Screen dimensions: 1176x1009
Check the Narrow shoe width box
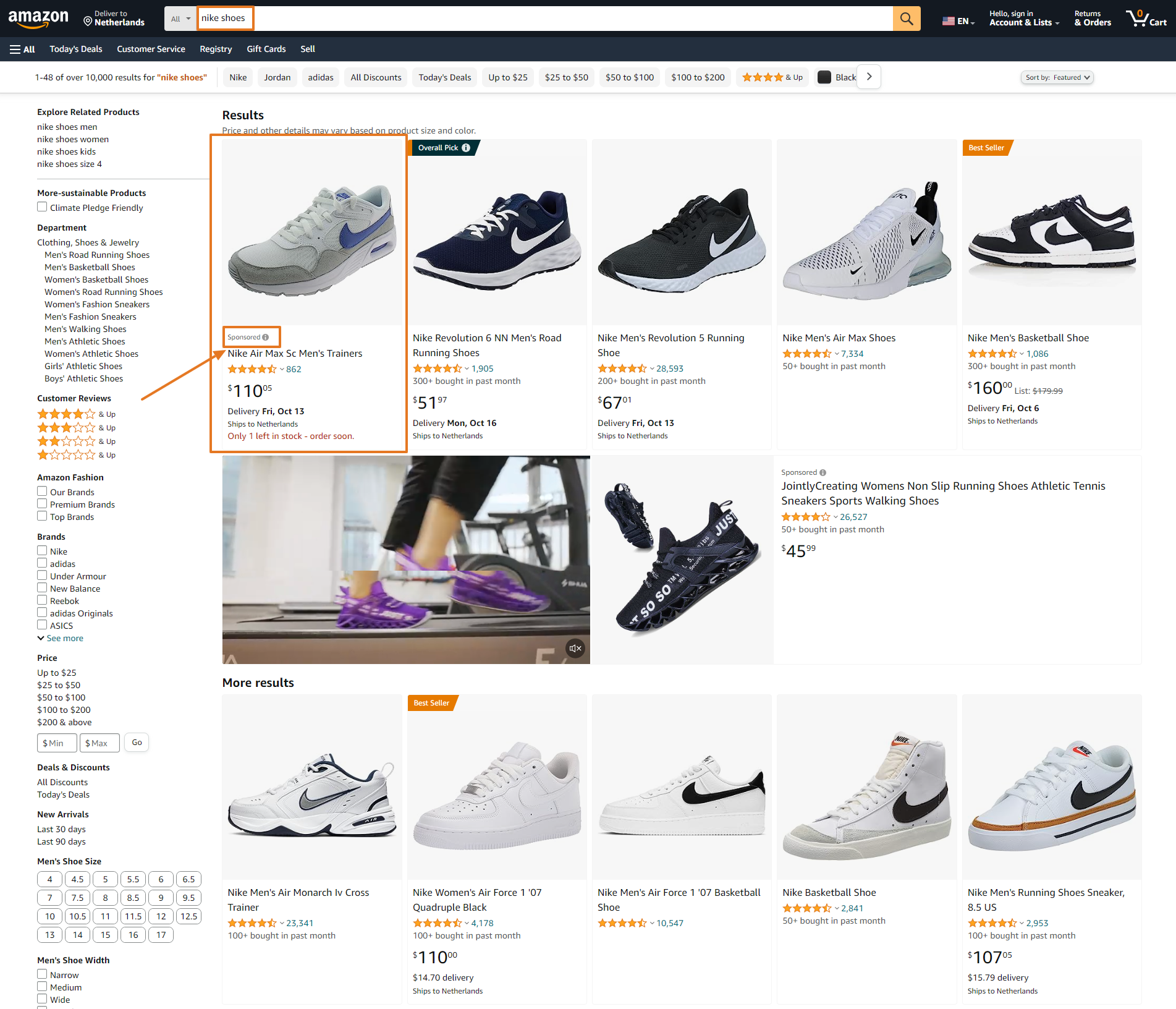(x=42, y=974)
